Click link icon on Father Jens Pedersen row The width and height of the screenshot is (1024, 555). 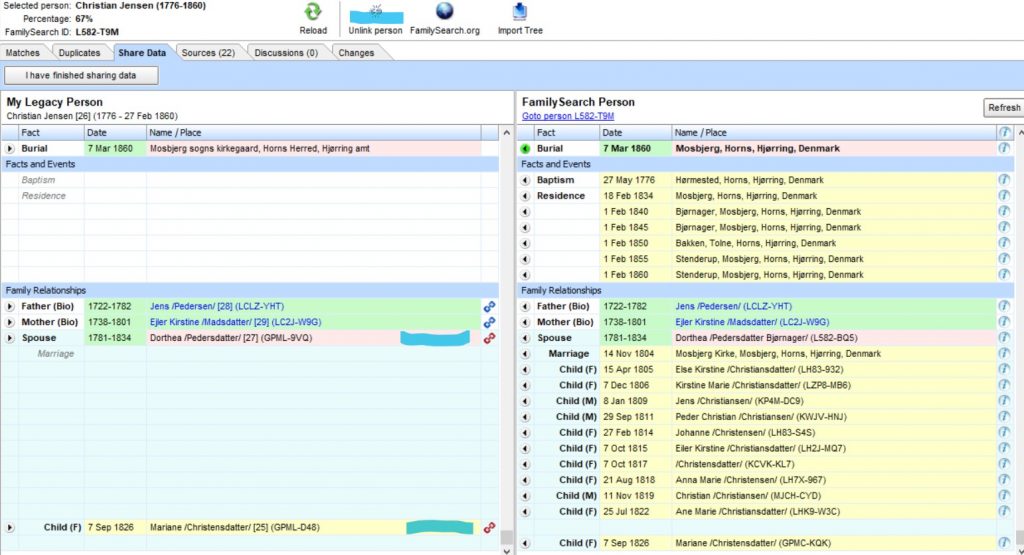click(489, 306)
